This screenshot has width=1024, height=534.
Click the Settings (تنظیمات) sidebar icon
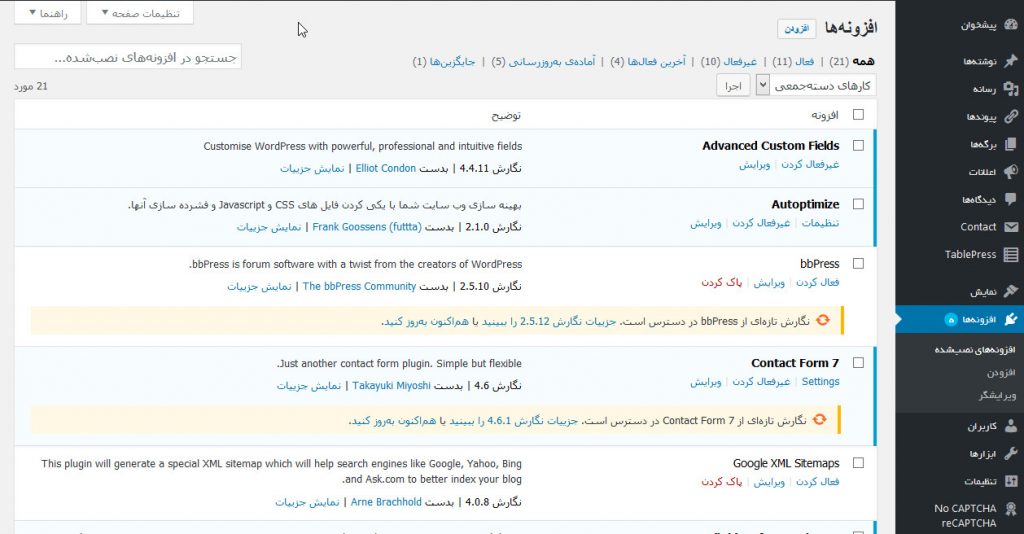click(x=1010, y=481)
